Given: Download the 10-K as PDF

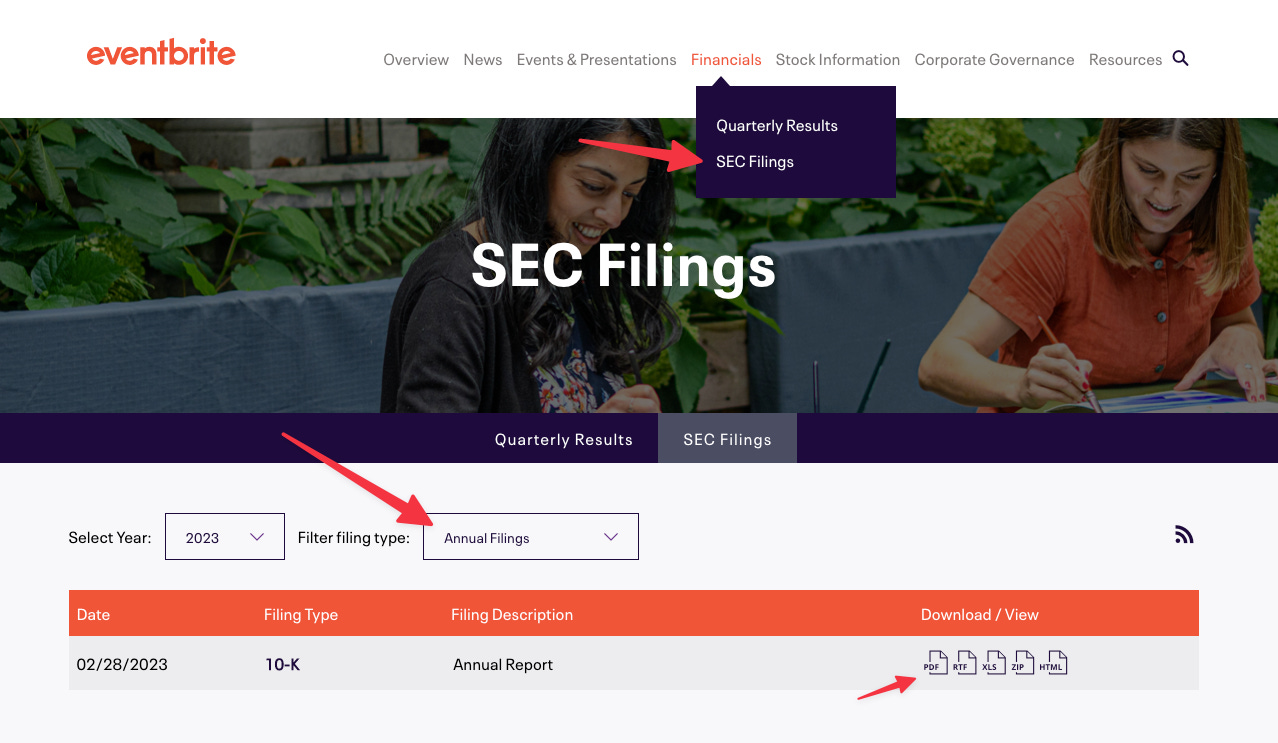Looking at the screenshot, I should [x=936, y=662].
